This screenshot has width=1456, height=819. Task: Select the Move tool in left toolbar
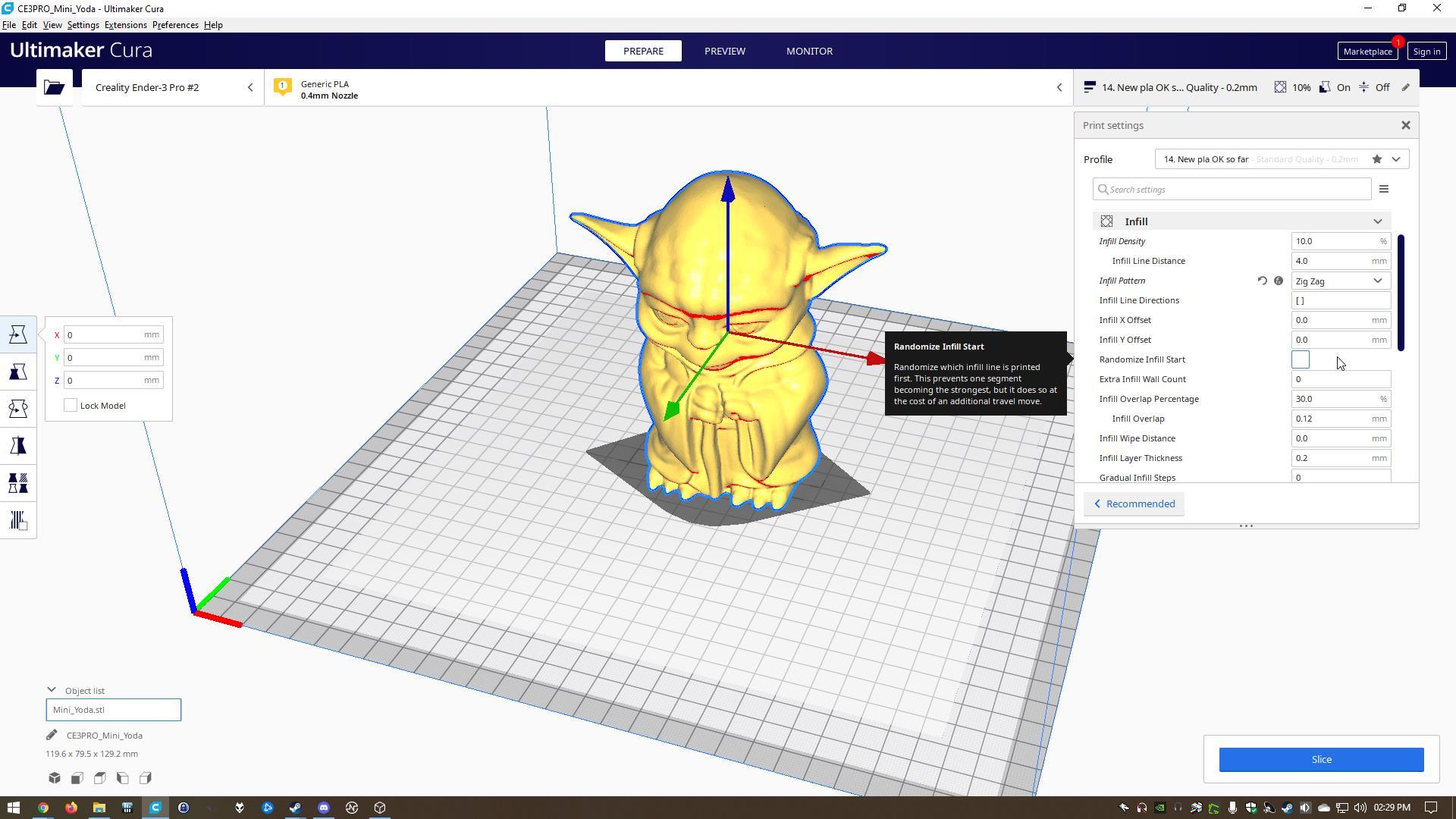[18, 334]
